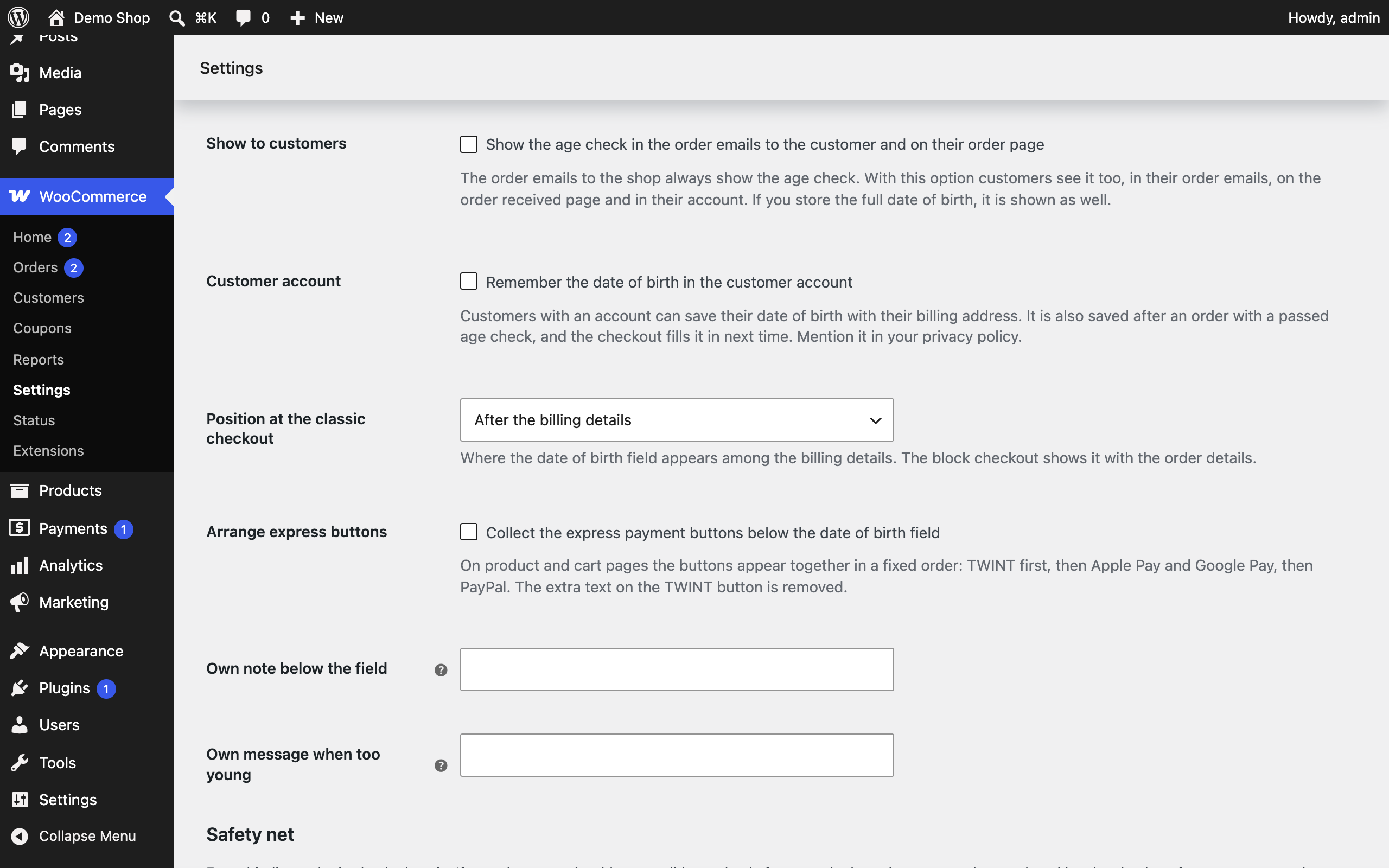Open the Position at classic checkout dropdown
1389x868 pixels.
pyautogui.click(x=677, y=420)
